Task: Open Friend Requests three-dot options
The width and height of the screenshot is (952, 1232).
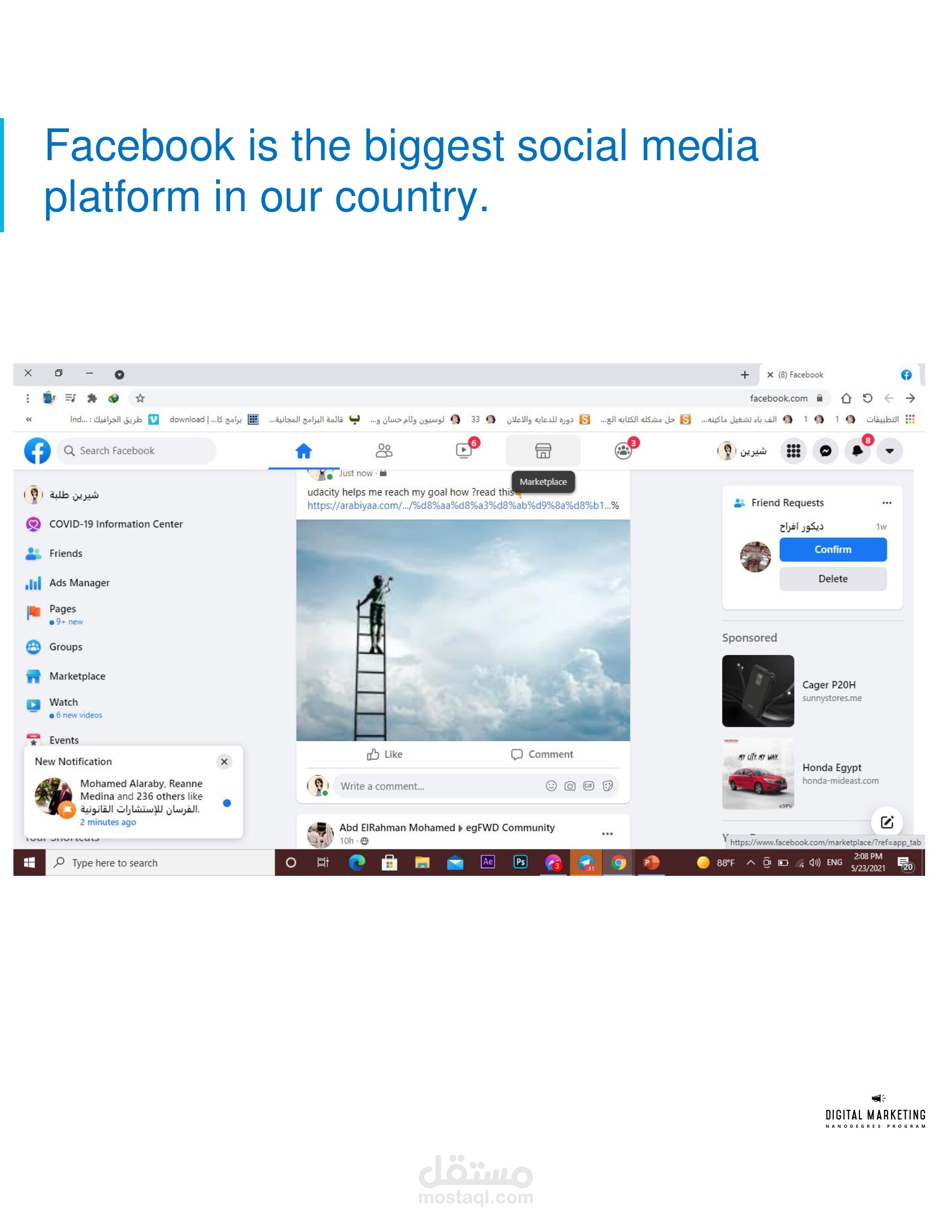Action: click(886, 503)
